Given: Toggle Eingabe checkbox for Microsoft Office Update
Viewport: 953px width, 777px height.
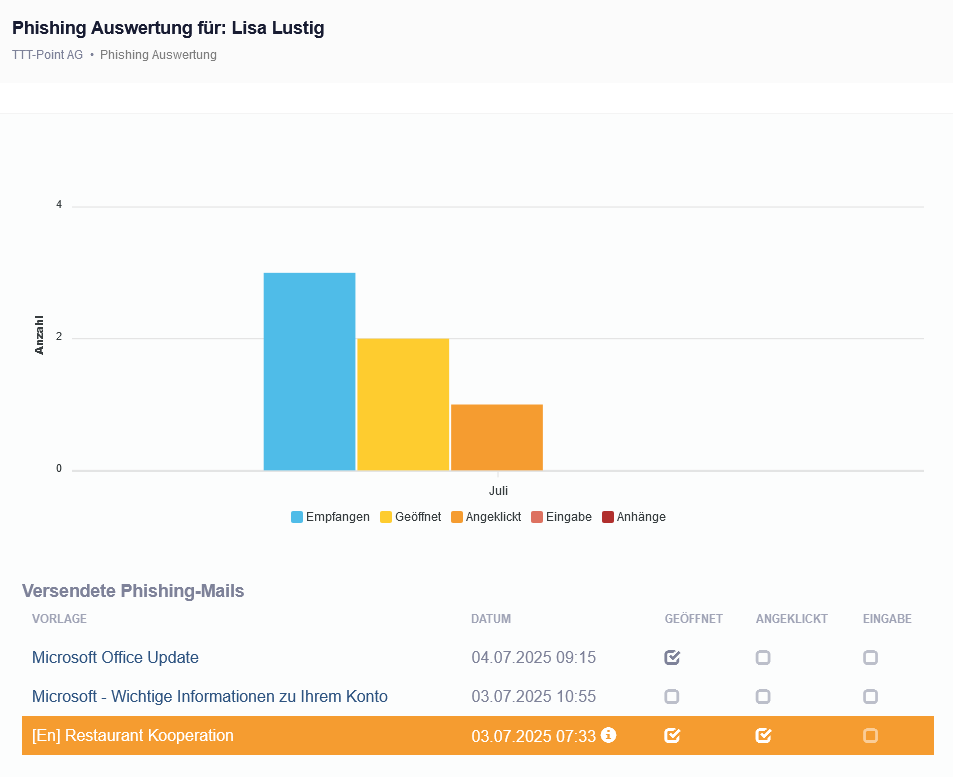Looking at the screenshot, I should 870,657.
